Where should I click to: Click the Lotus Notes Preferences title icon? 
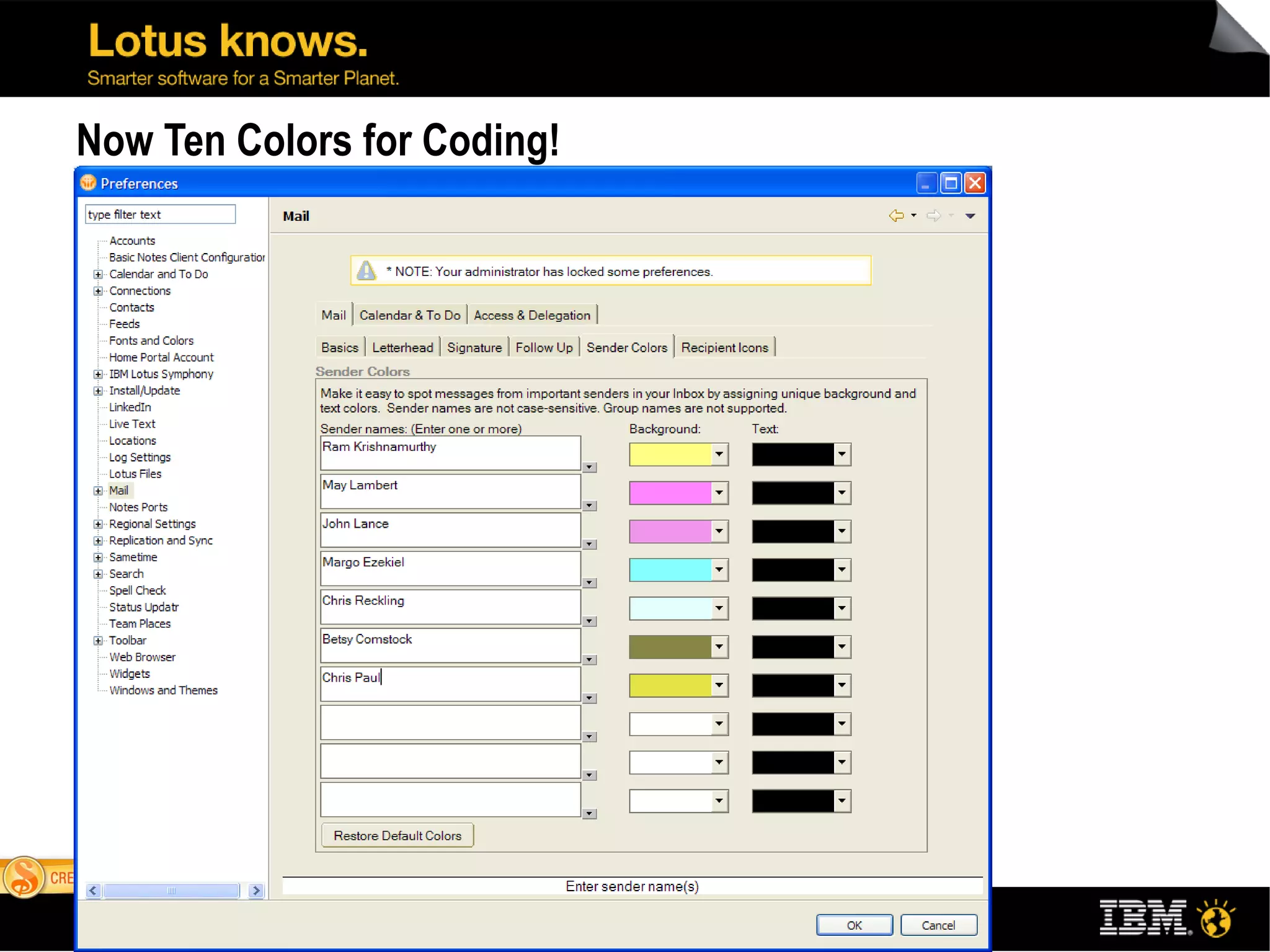89,183
